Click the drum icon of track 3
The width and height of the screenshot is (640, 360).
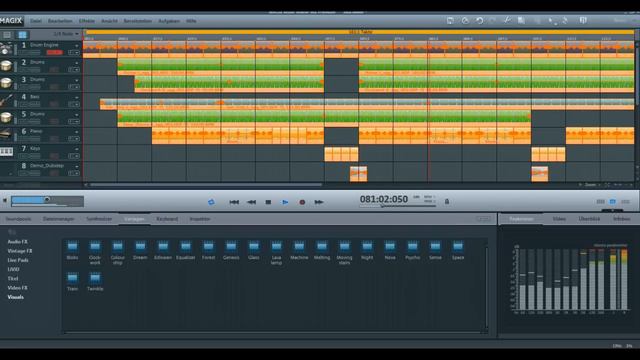point(6,83)
